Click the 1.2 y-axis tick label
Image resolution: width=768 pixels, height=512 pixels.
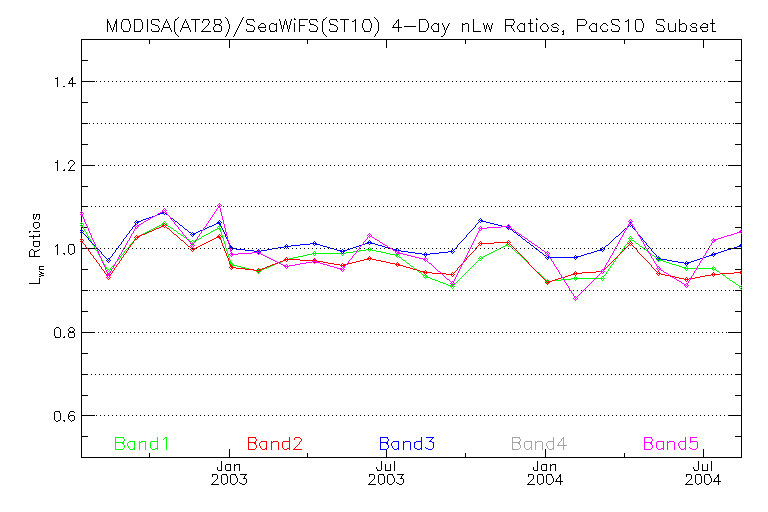tap(65, 166)
